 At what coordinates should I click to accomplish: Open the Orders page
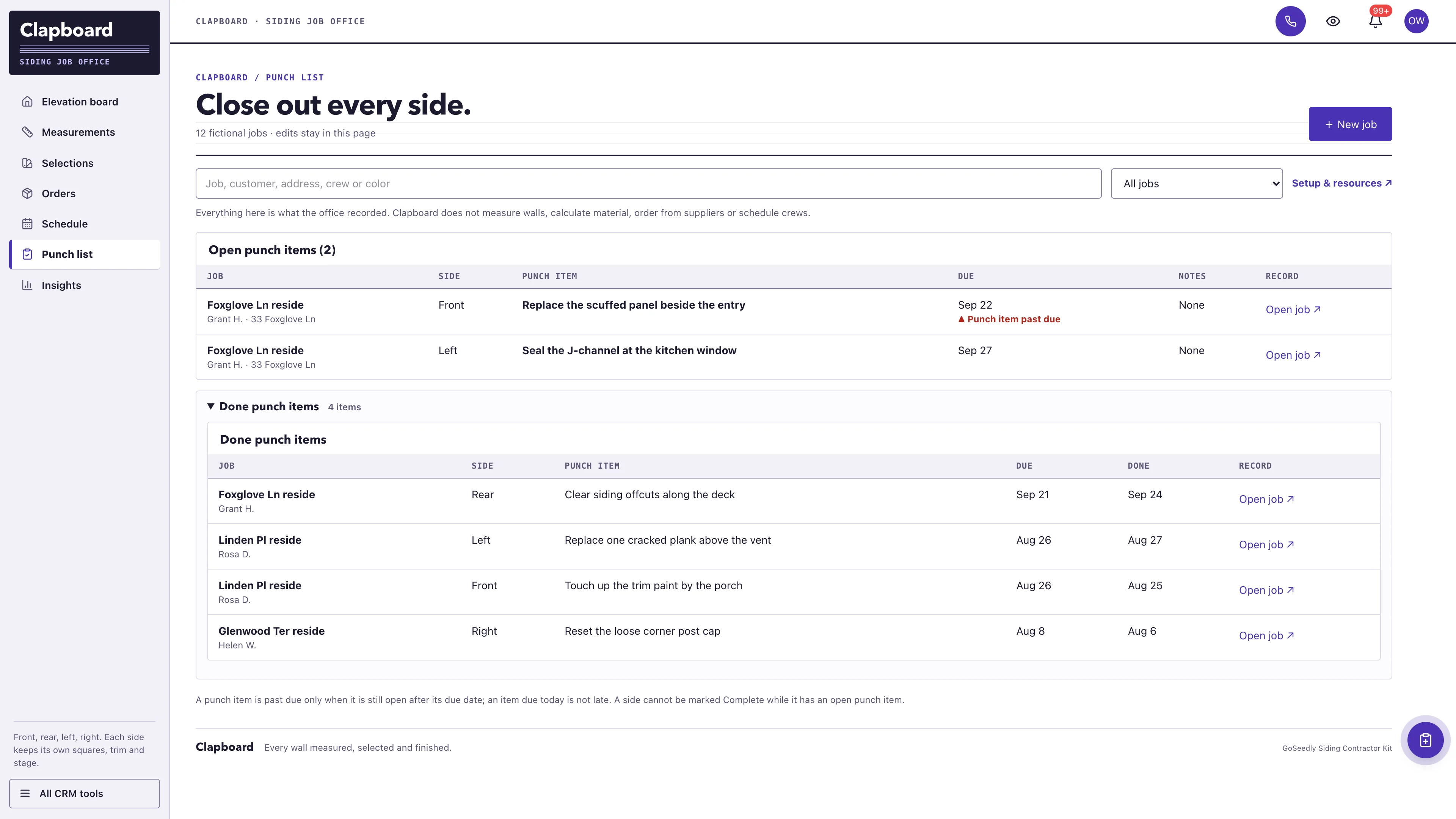point(85,193)
